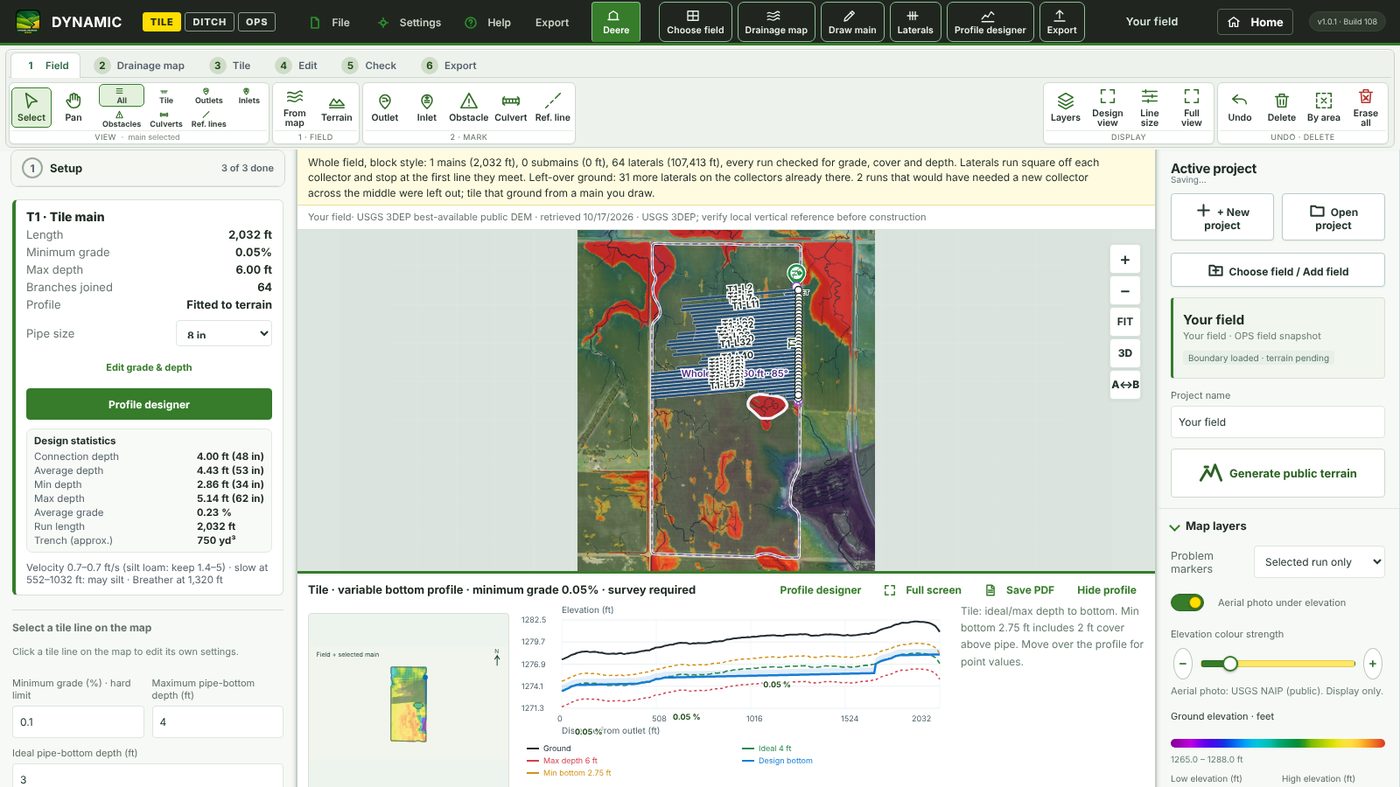
Task: Show All items view filter
Action: coord(121,95)
